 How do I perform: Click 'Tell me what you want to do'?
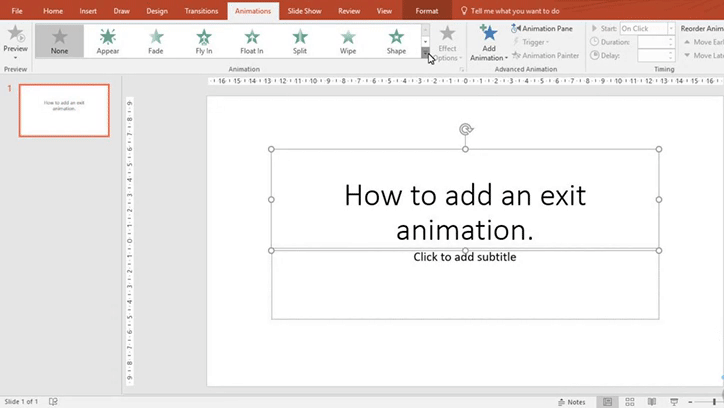514,10
